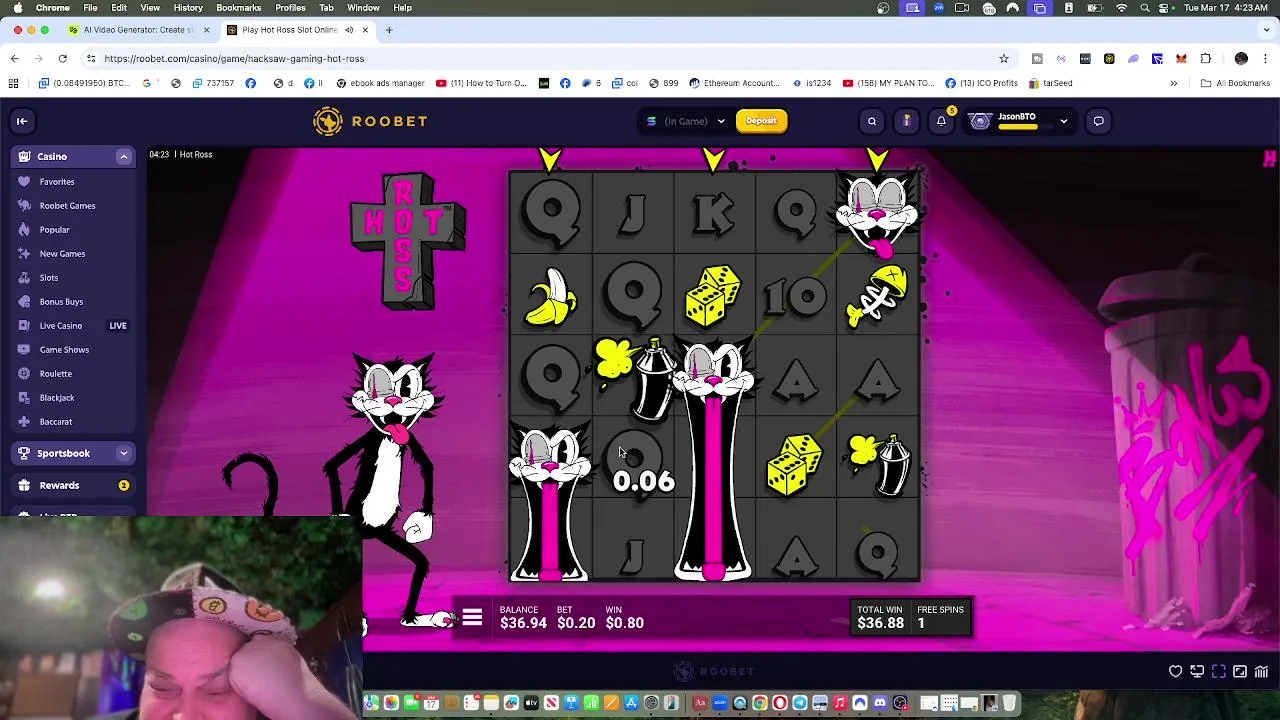Open the Apple menu
Image resolution: width=1280 pixels, height=720 pixels.
click(17, 8)
